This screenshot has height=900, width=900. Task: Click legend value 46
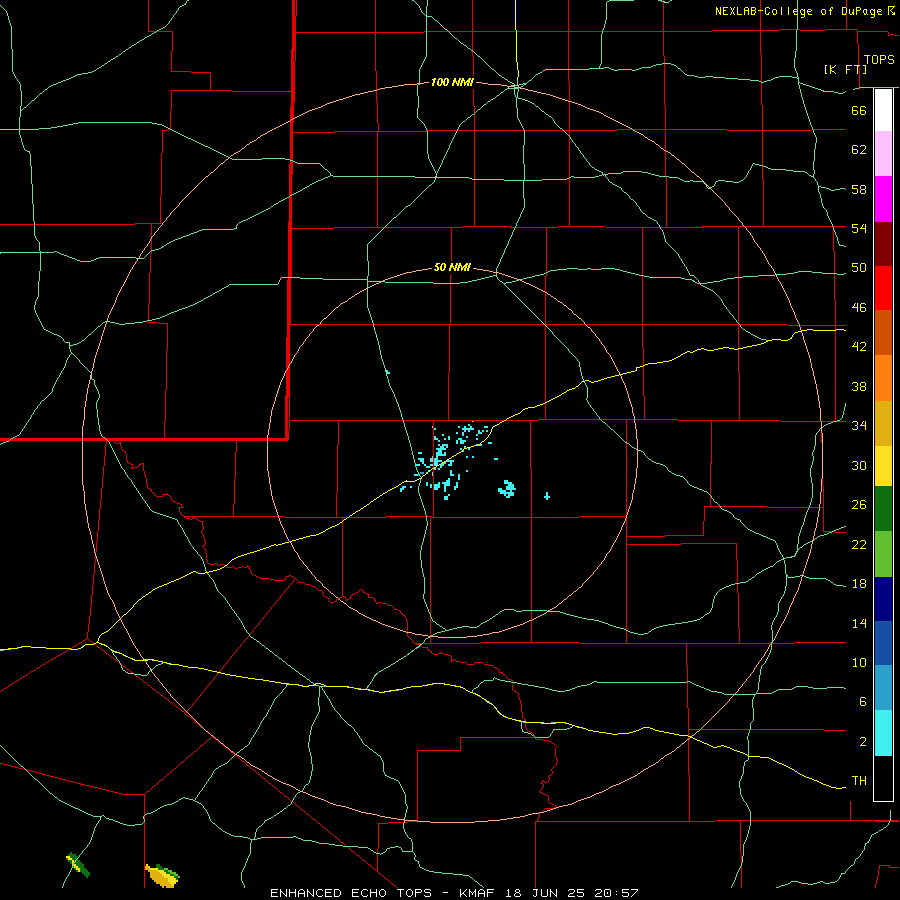click(859, 308)
